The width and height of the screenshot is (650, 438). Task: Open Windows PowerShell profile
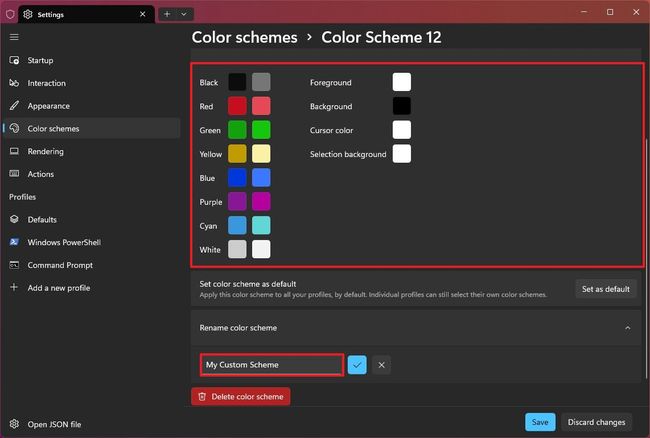coord(91,242)
